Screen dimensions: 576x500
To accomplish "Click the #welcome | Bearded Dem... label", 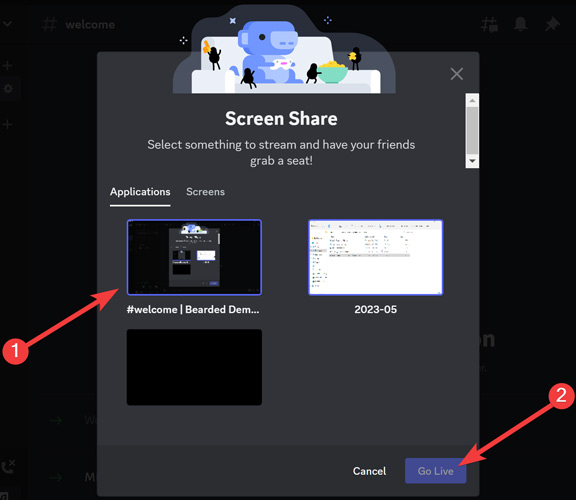I will (193, 309).
